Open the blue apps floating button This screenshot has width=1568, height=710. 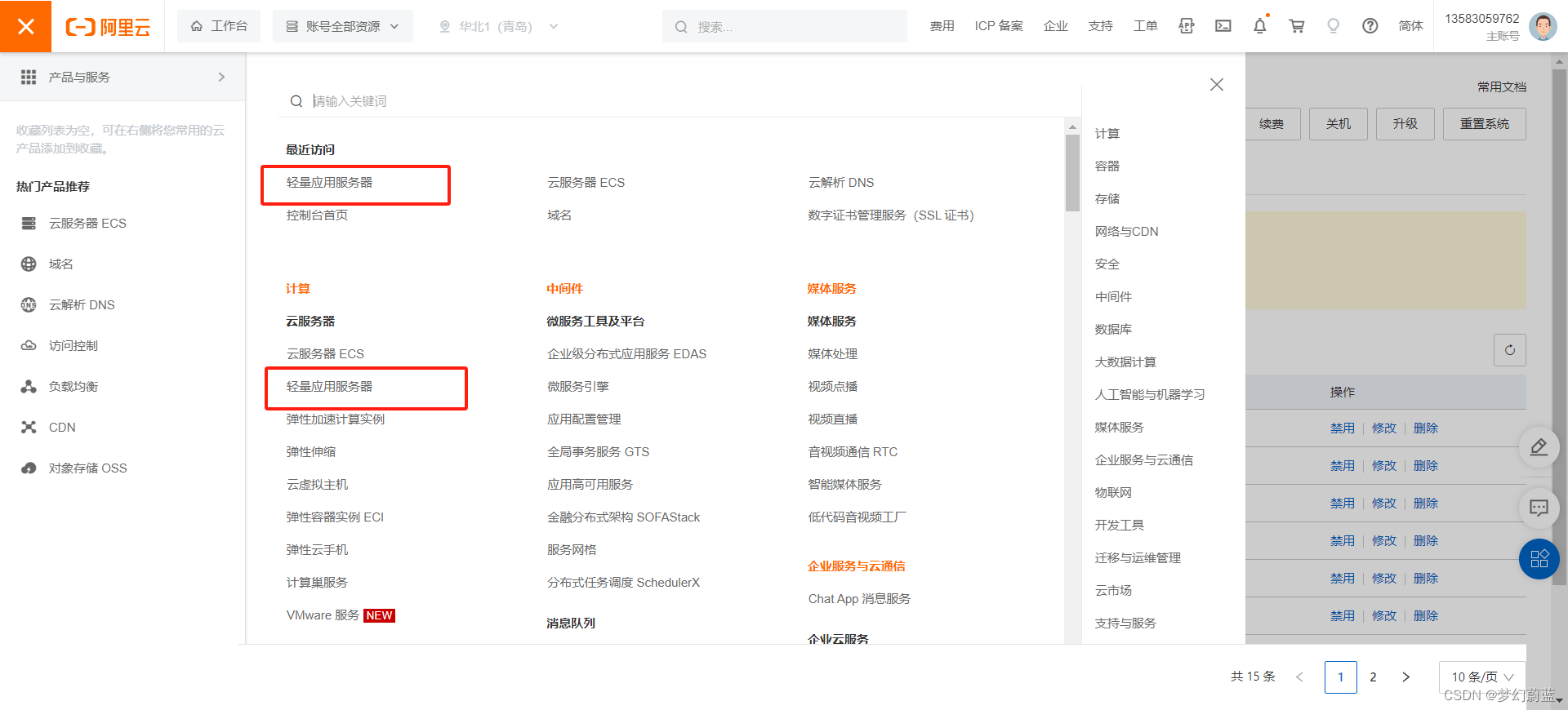coord(1539,559)
